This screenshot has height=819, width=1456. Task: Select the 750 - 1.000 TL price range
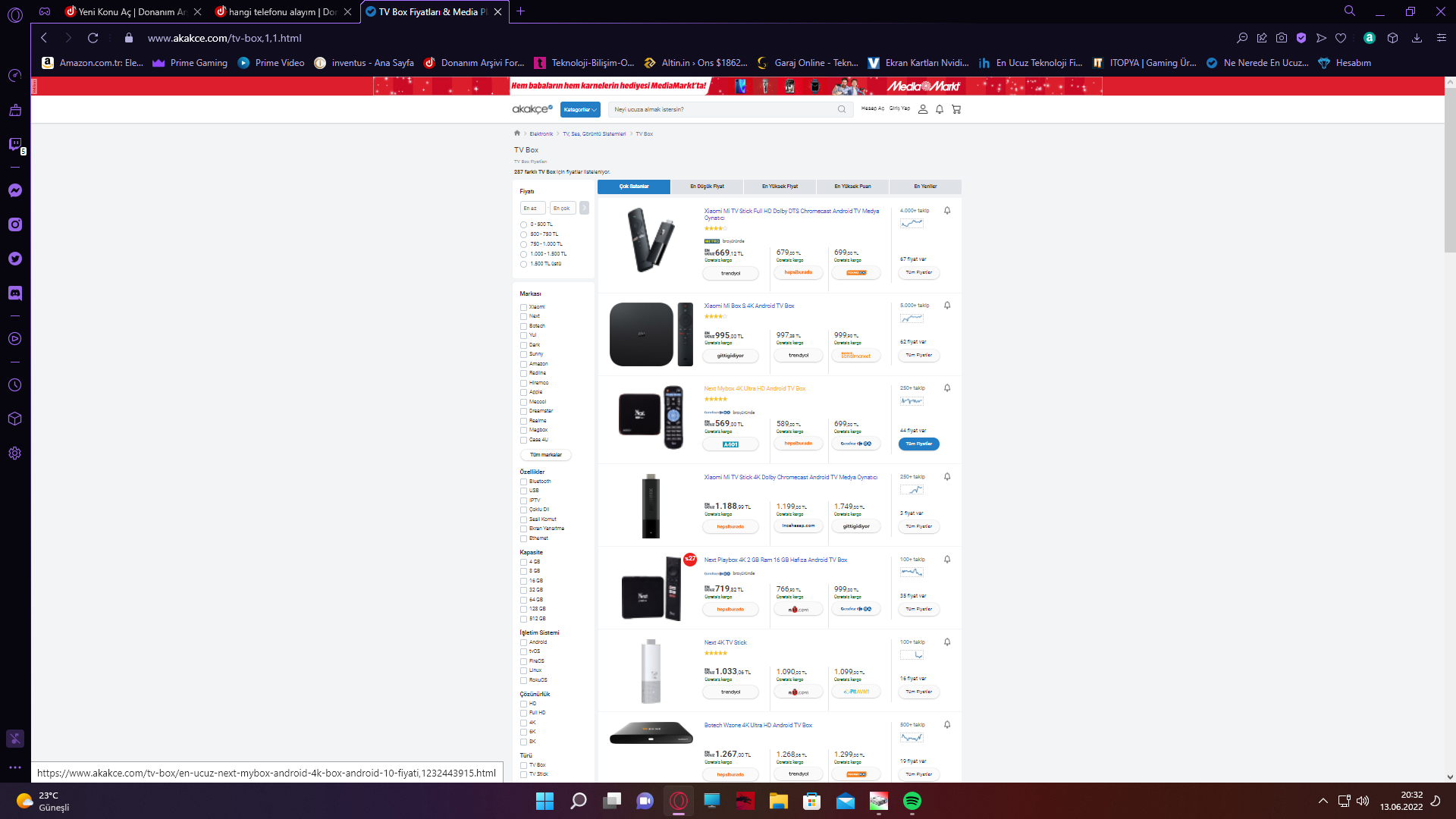523,244
